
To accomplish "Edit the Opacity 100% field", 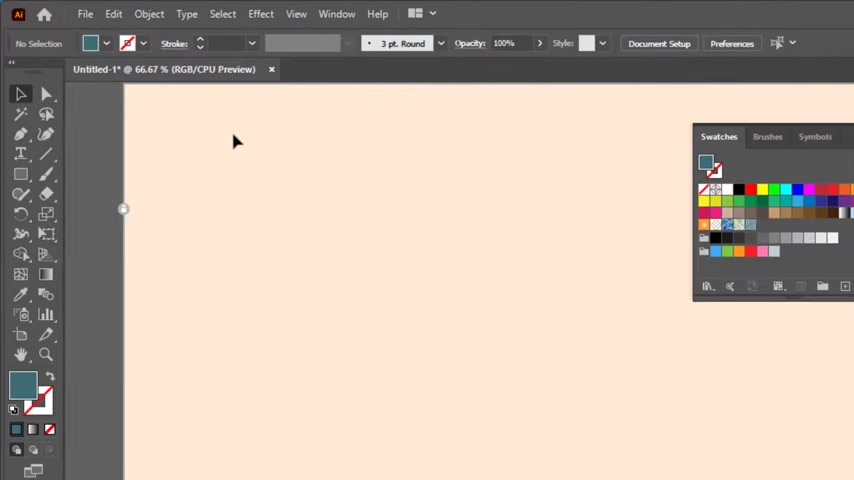I will point(510,43).
